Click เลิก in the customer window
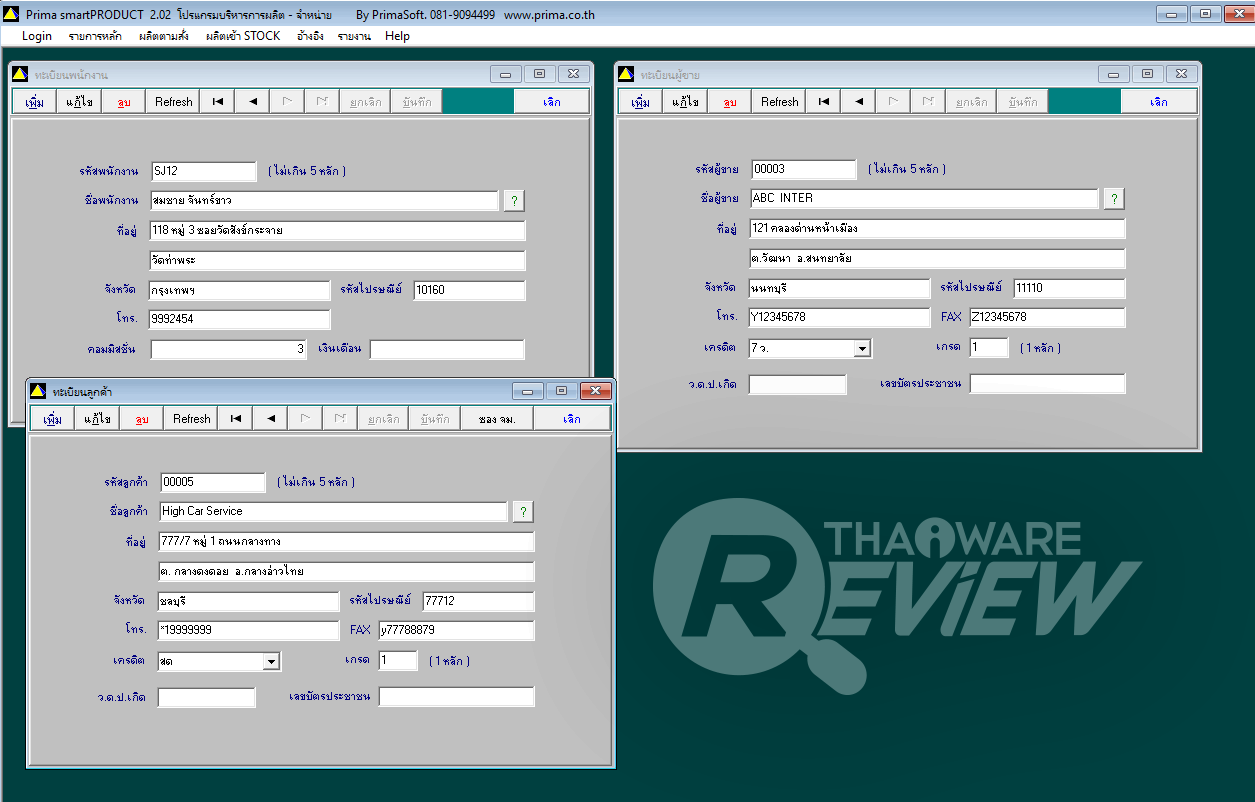This screenshot has height=802, width=1255. tap(572, 419)
